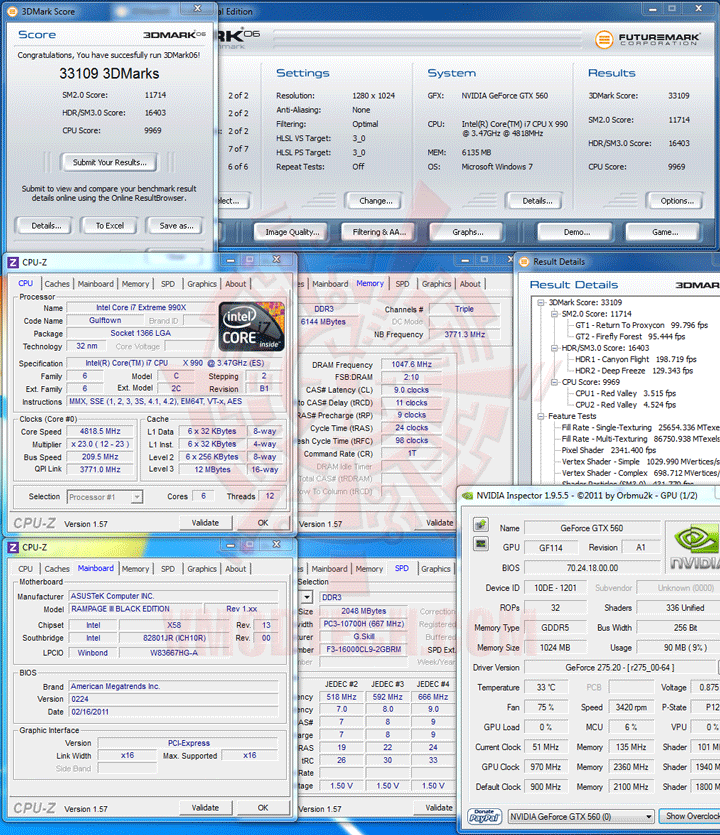The width and height of the screenshot is (720, 835).
Task: Click OK in CPU-Z Mainboard window
Action: click(x=263, y=808)
